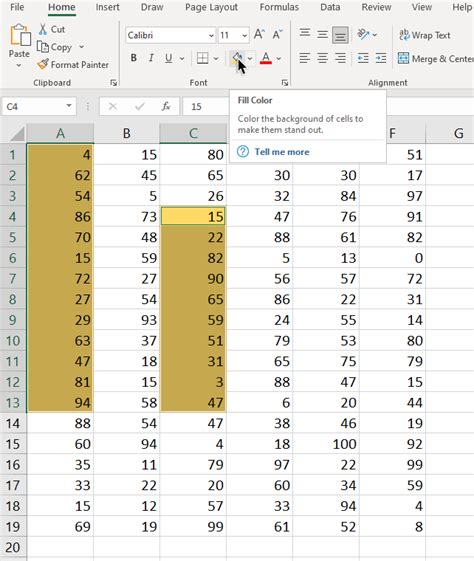Open the font size dropdown

[x=244, y=35]
